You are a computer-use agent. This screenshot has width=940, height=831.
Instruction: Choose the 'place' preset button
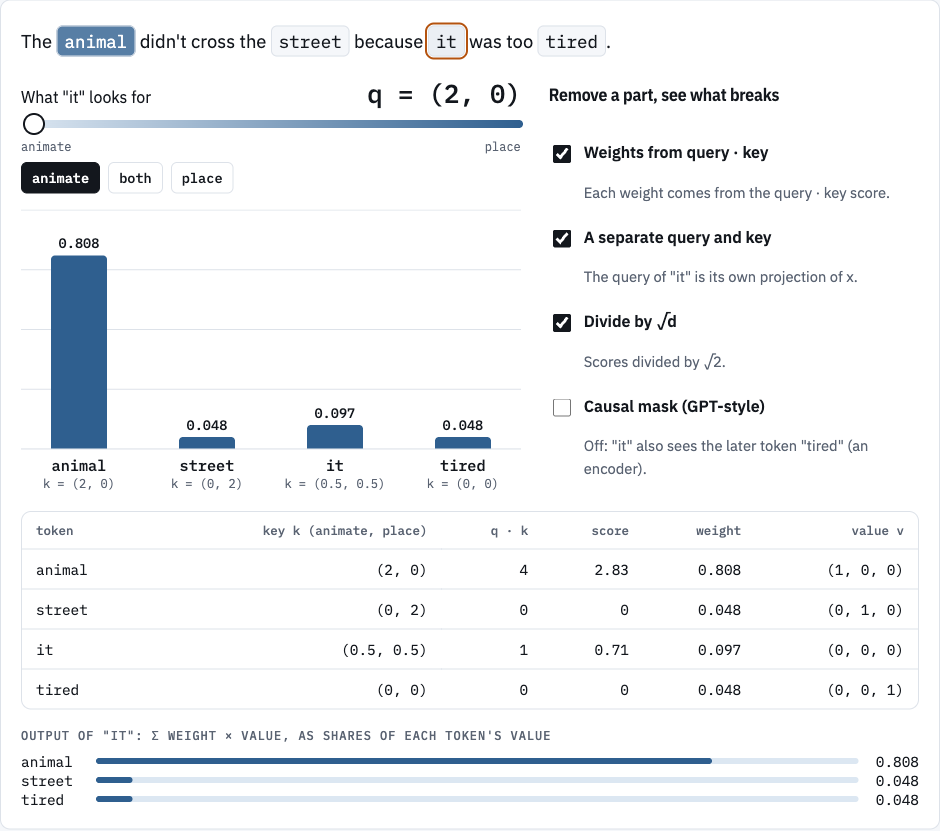[x=202, y=178]
